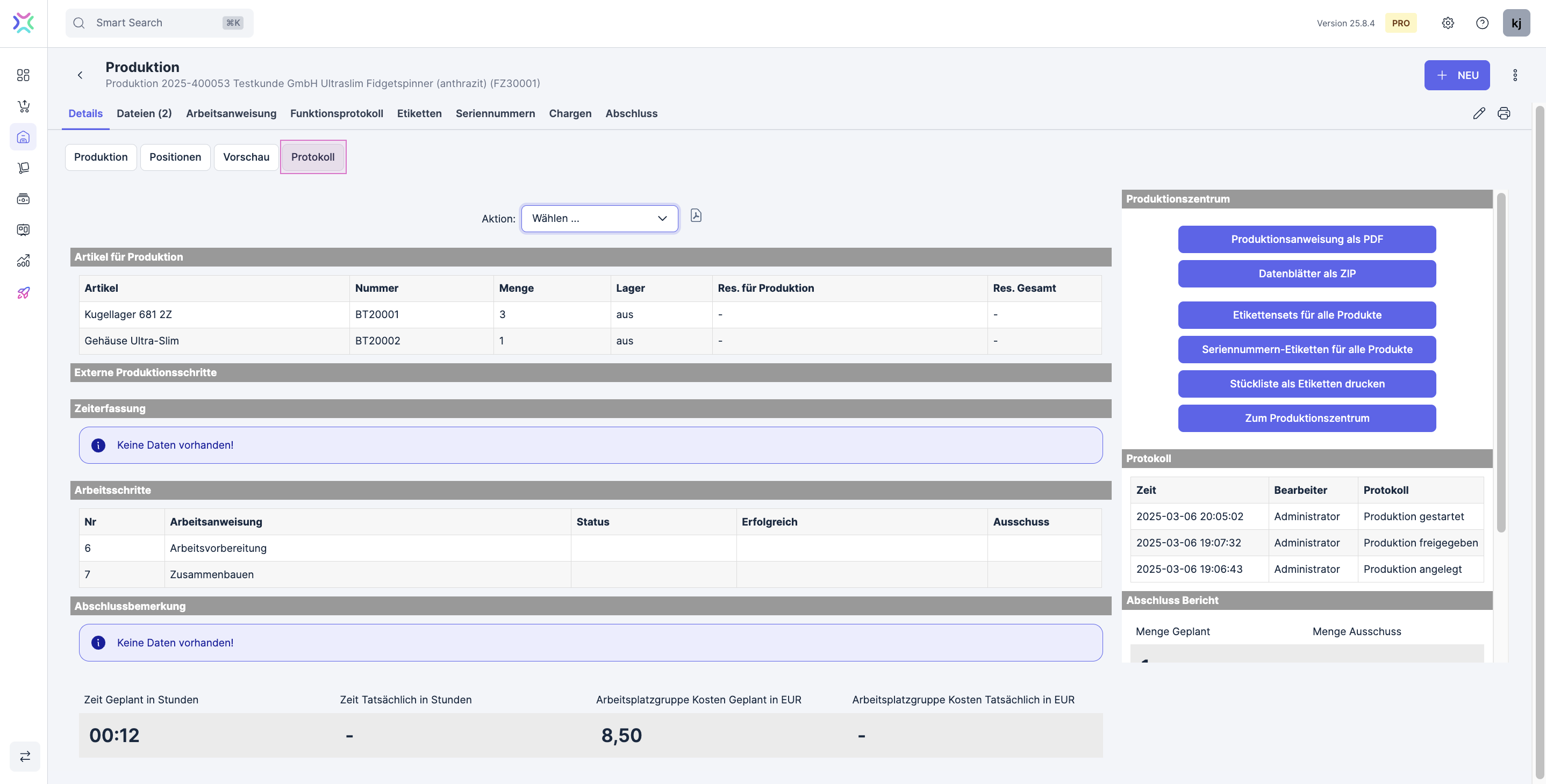This screenshot has height=784, width=1546.
Task: Click the 'Zum Produktionszentrum' button
Action: pyautogui.click(x=1307, y=418)
